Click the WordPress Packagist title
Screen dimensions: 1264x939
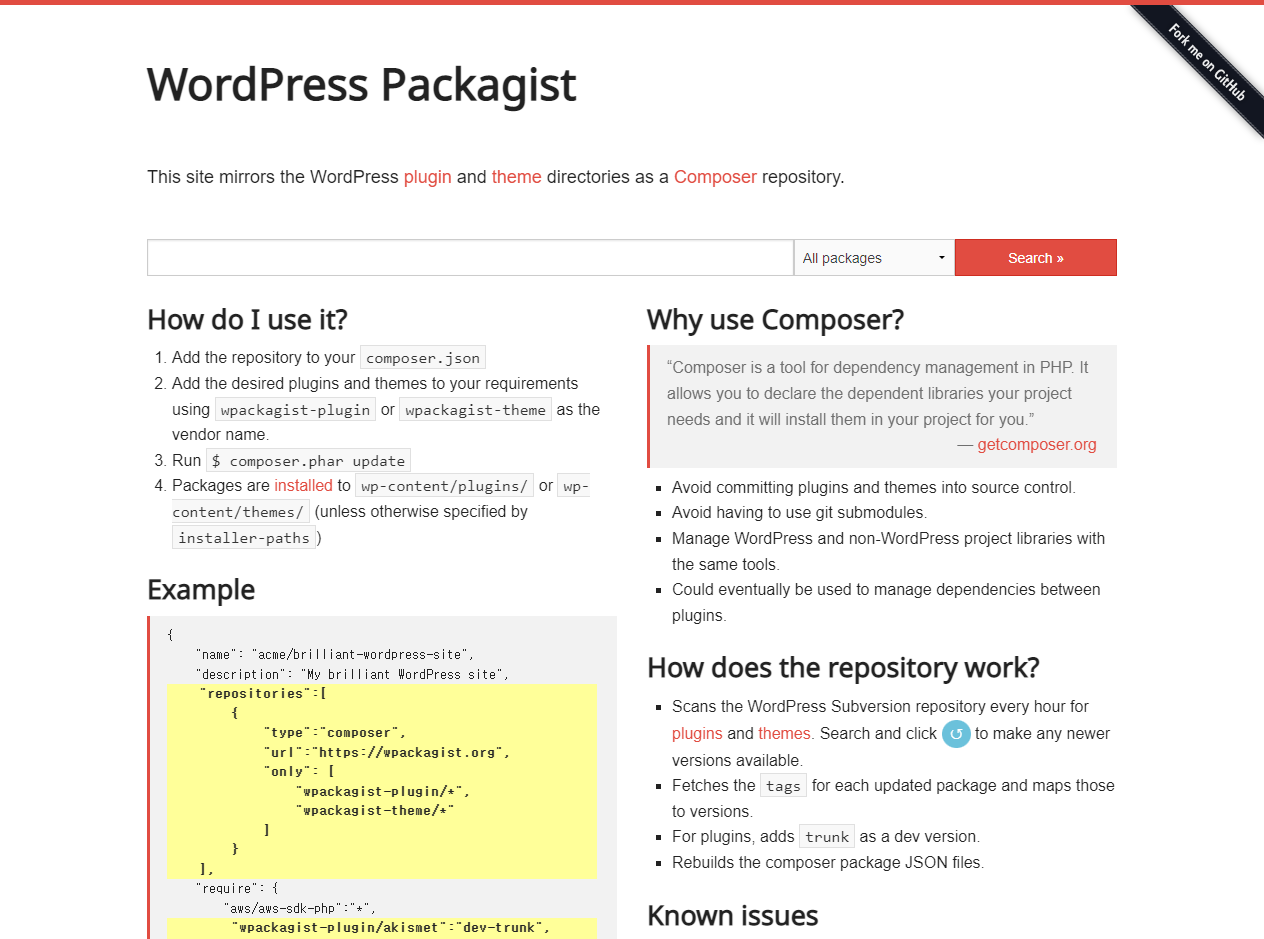(362, 85)
